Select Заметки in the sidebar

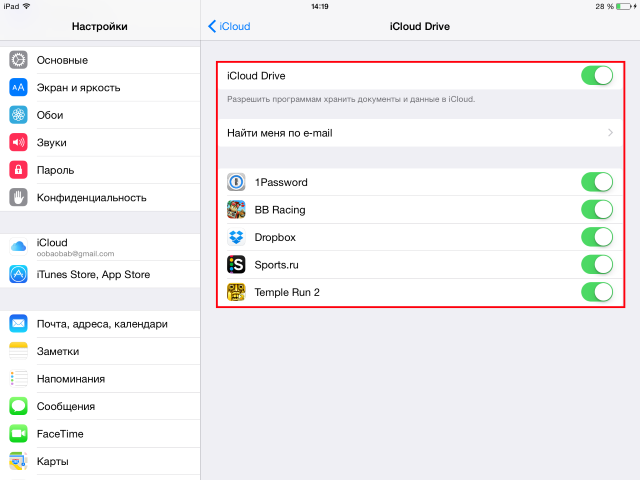(x=100, y=351)
